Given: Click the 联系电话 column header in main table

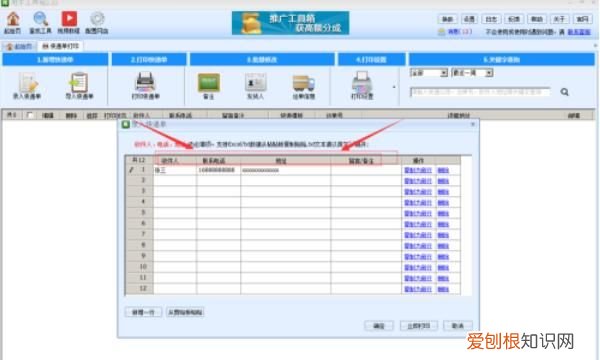Looking at the screenshot, I should 180,115.
